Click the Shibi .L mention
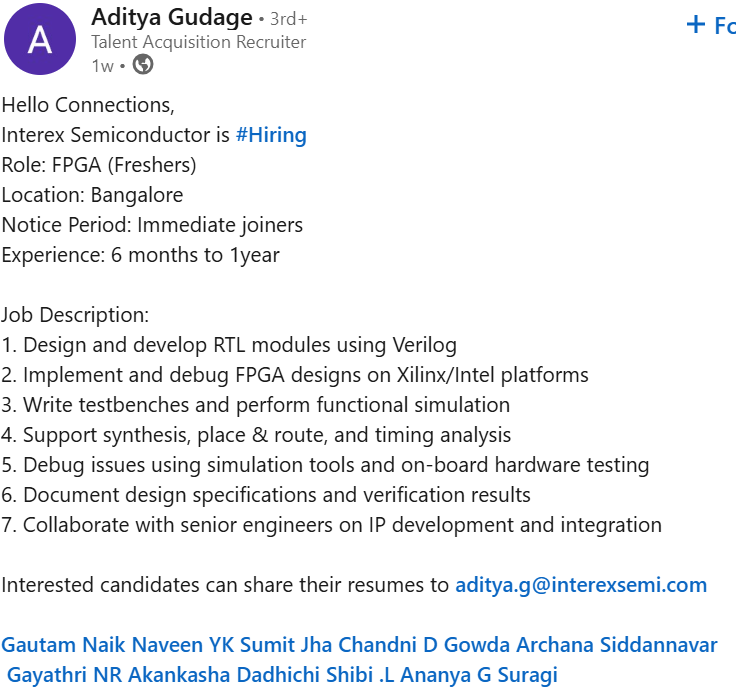 [361, 675]
